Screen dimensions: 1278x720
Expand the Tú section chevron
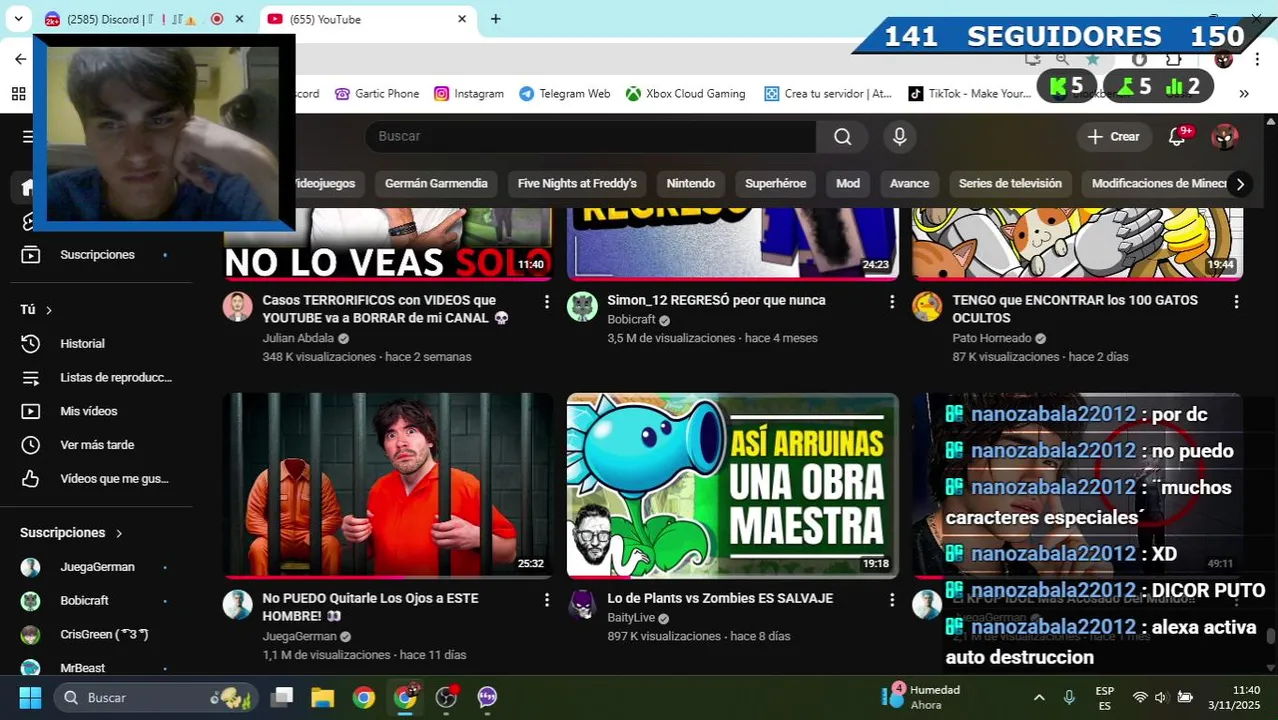tap(48, 310)
